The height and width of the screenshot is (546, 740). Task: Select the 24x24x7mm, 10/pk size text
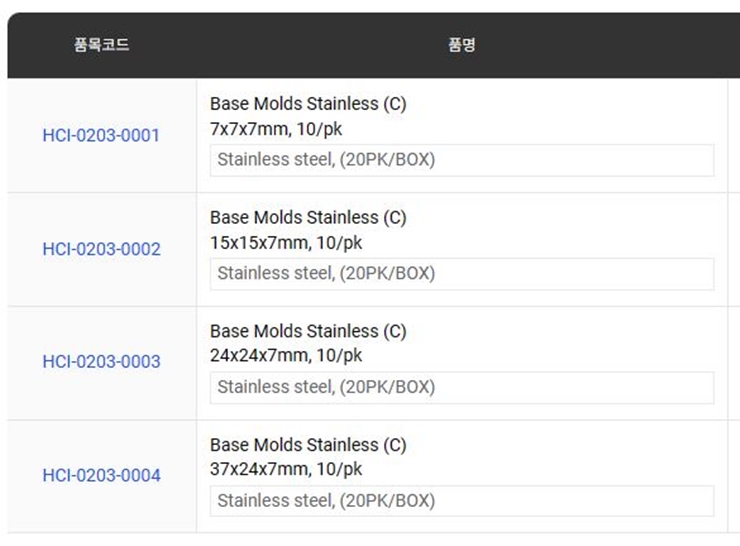[x=286, y=355]
